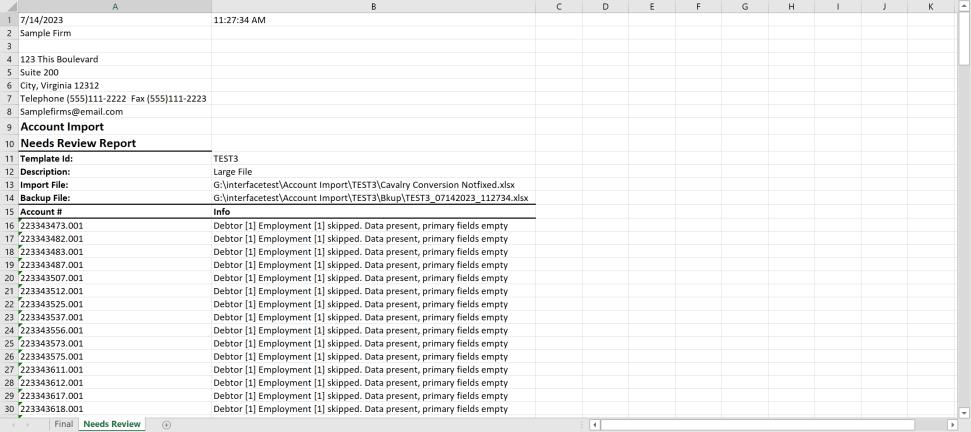Select row 15 header

(x=8, y=212)
